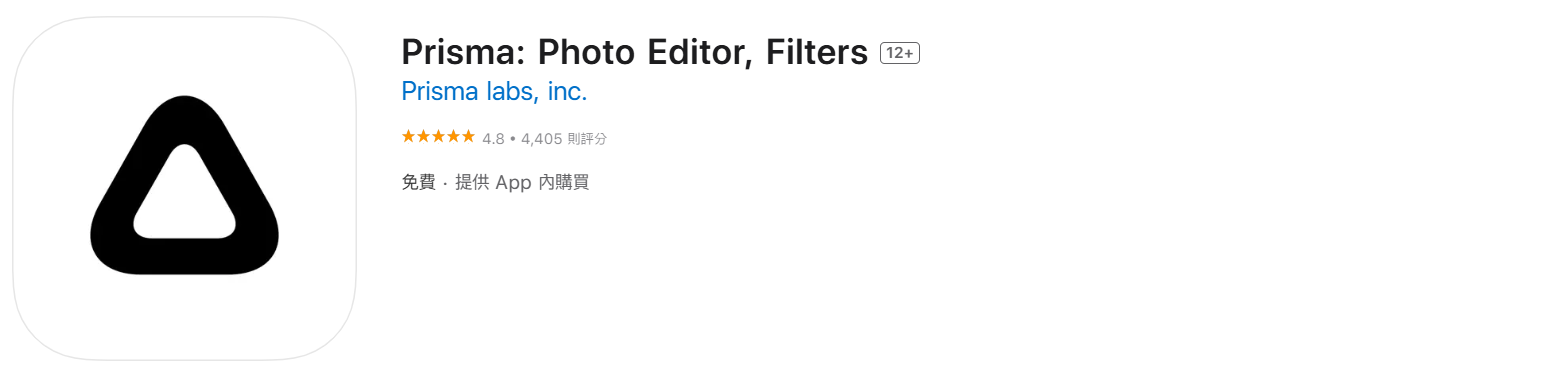The image size is (1554, 381).
Task: Click the 12+ age rating badge
Action: click(x=899, y=53)
